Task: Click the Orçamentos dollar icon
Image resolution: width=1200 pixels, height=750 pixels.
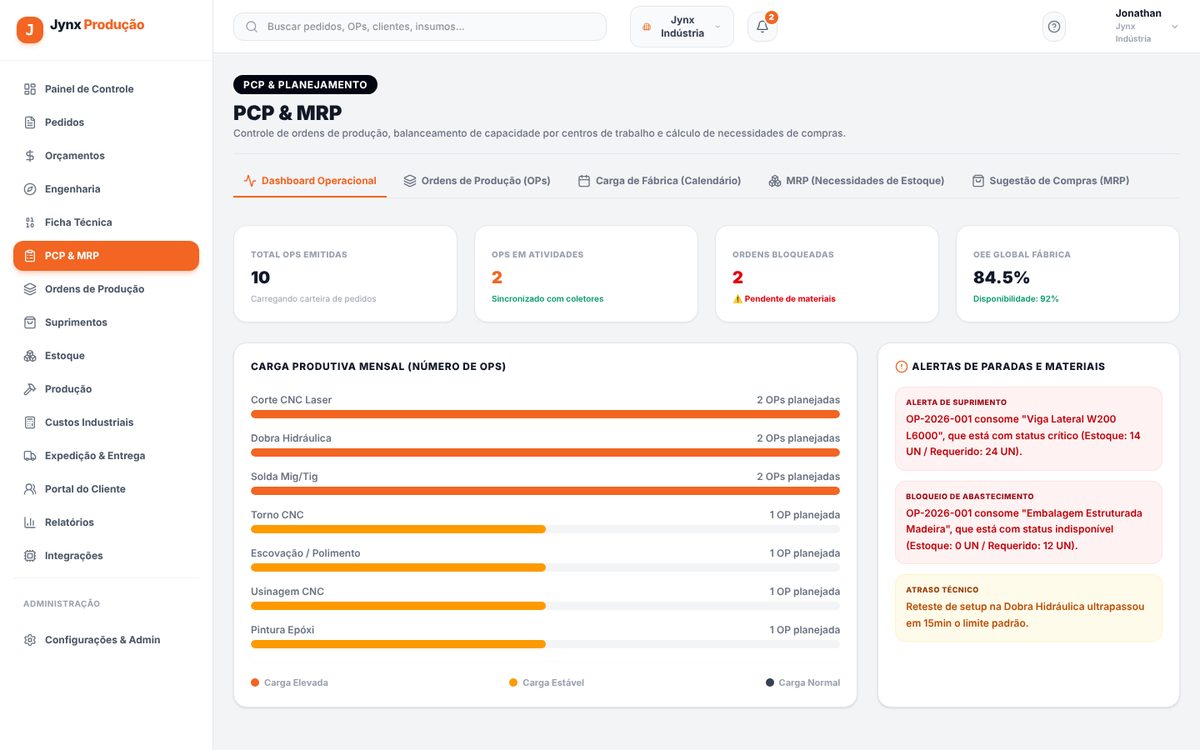Action: click(30, 156)
